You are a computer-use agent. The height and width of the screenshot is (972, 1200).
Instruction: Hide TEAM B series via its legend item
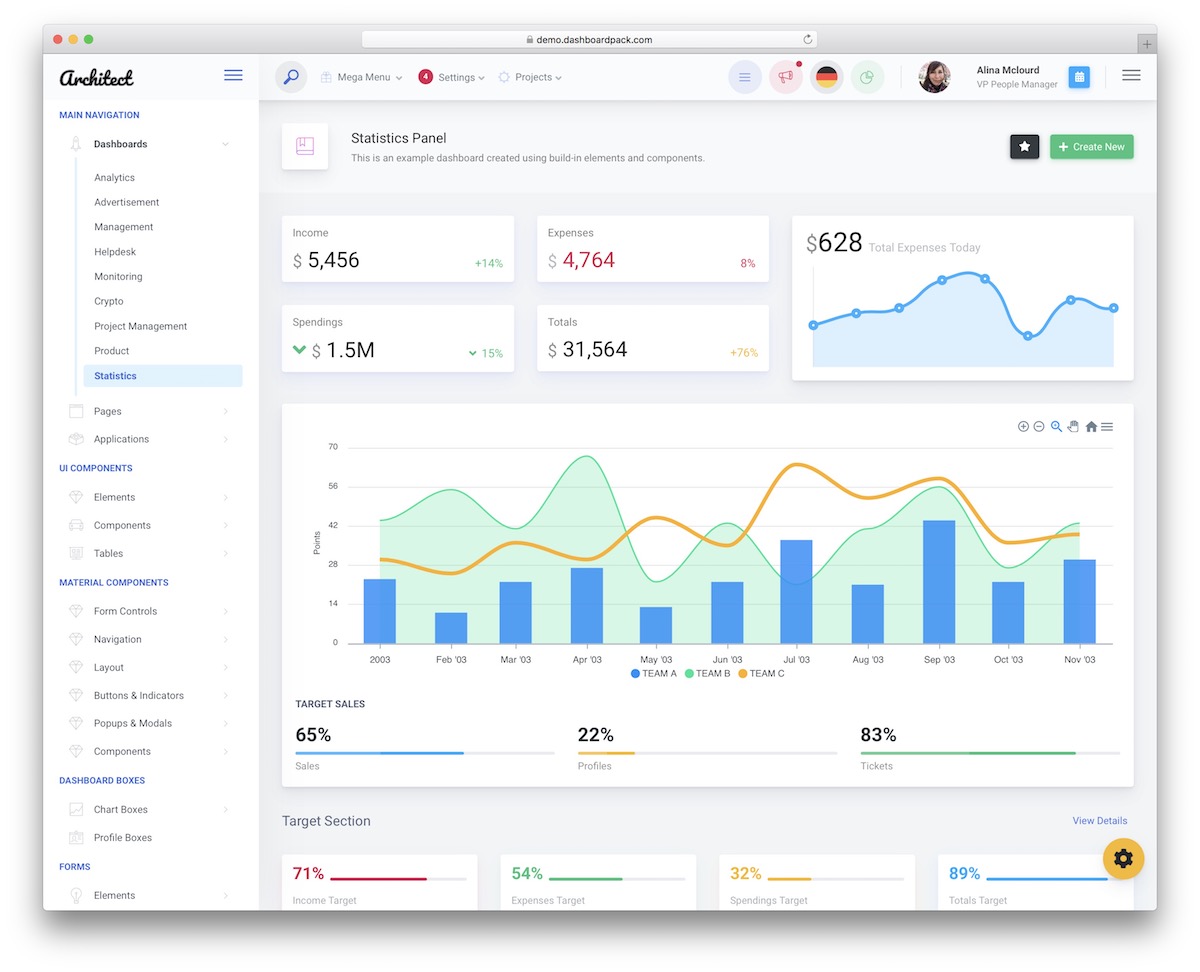pos(707,674)
